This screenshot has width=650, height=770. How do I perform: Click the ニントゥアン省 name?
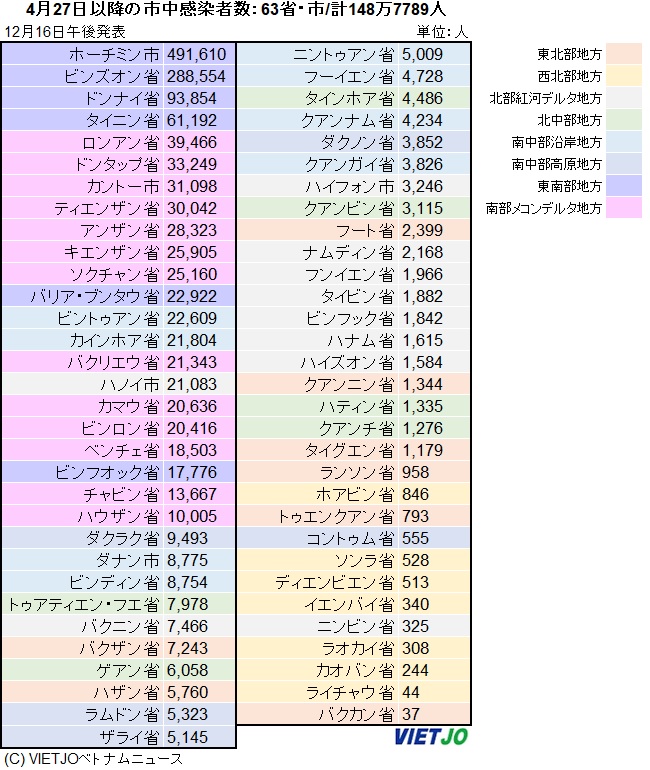343,55
